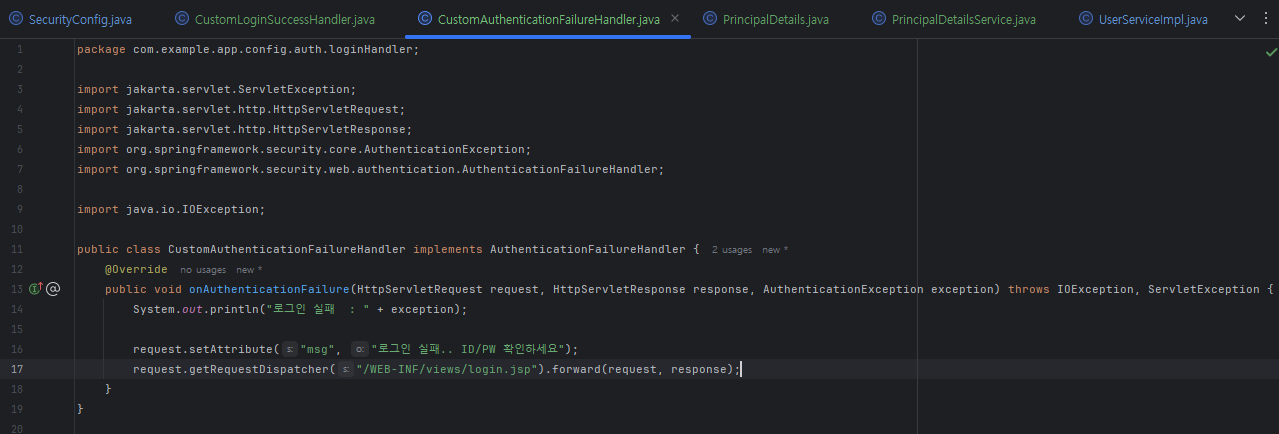Screen dimensions: 1279x434
Task: Click the "implements" keyword on line 11
Action: [448, 249]
